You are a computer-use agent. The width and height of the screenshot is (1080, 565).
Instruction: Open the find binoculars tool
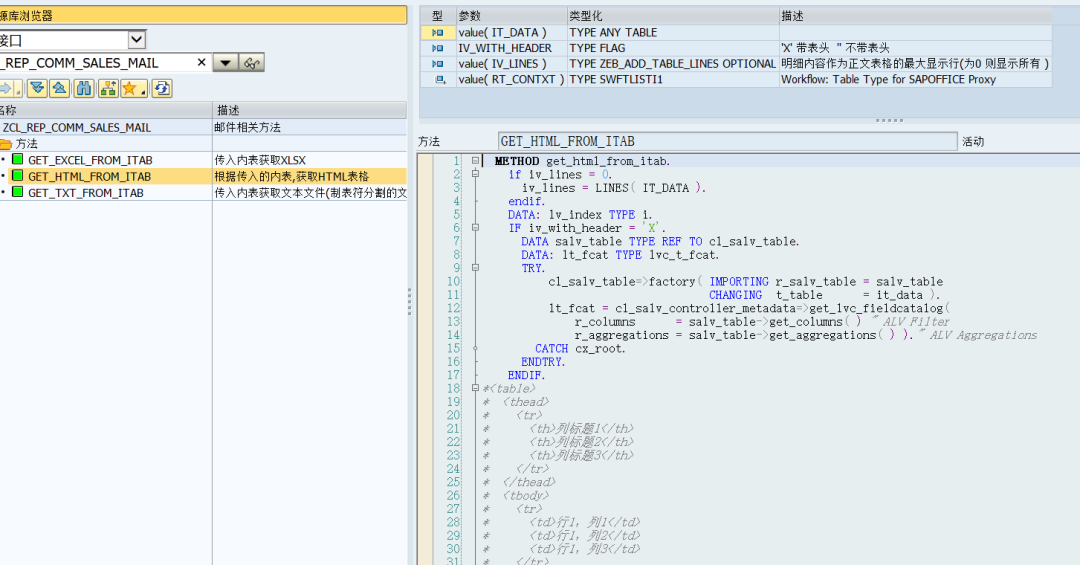tap(84, 88)
